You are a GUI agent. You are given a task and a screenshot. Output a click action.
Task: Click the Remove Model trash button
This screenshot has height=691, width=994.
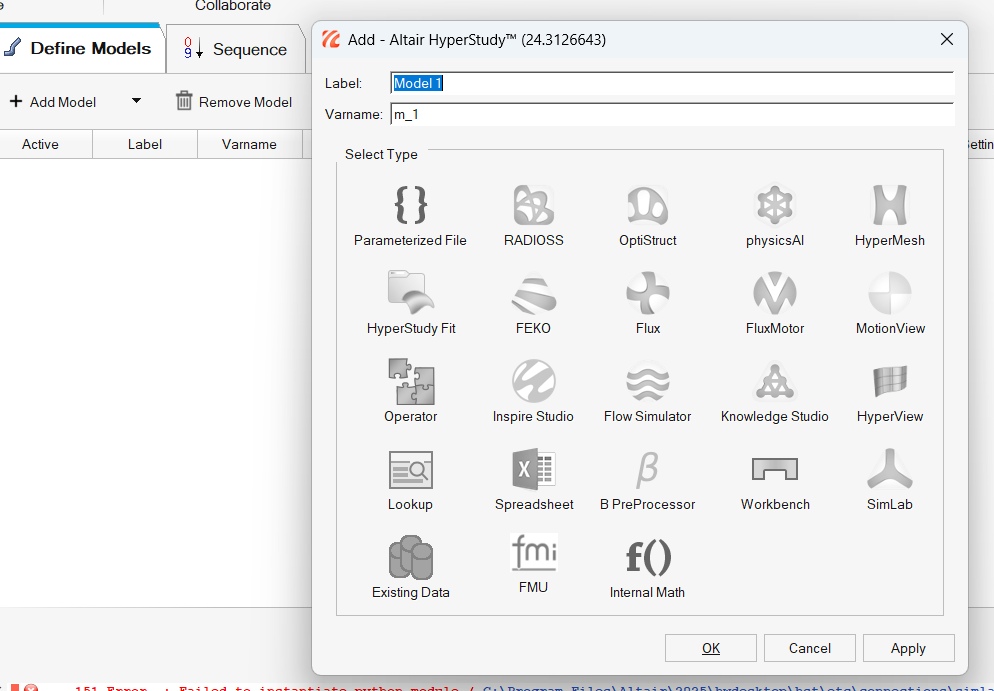234,102
